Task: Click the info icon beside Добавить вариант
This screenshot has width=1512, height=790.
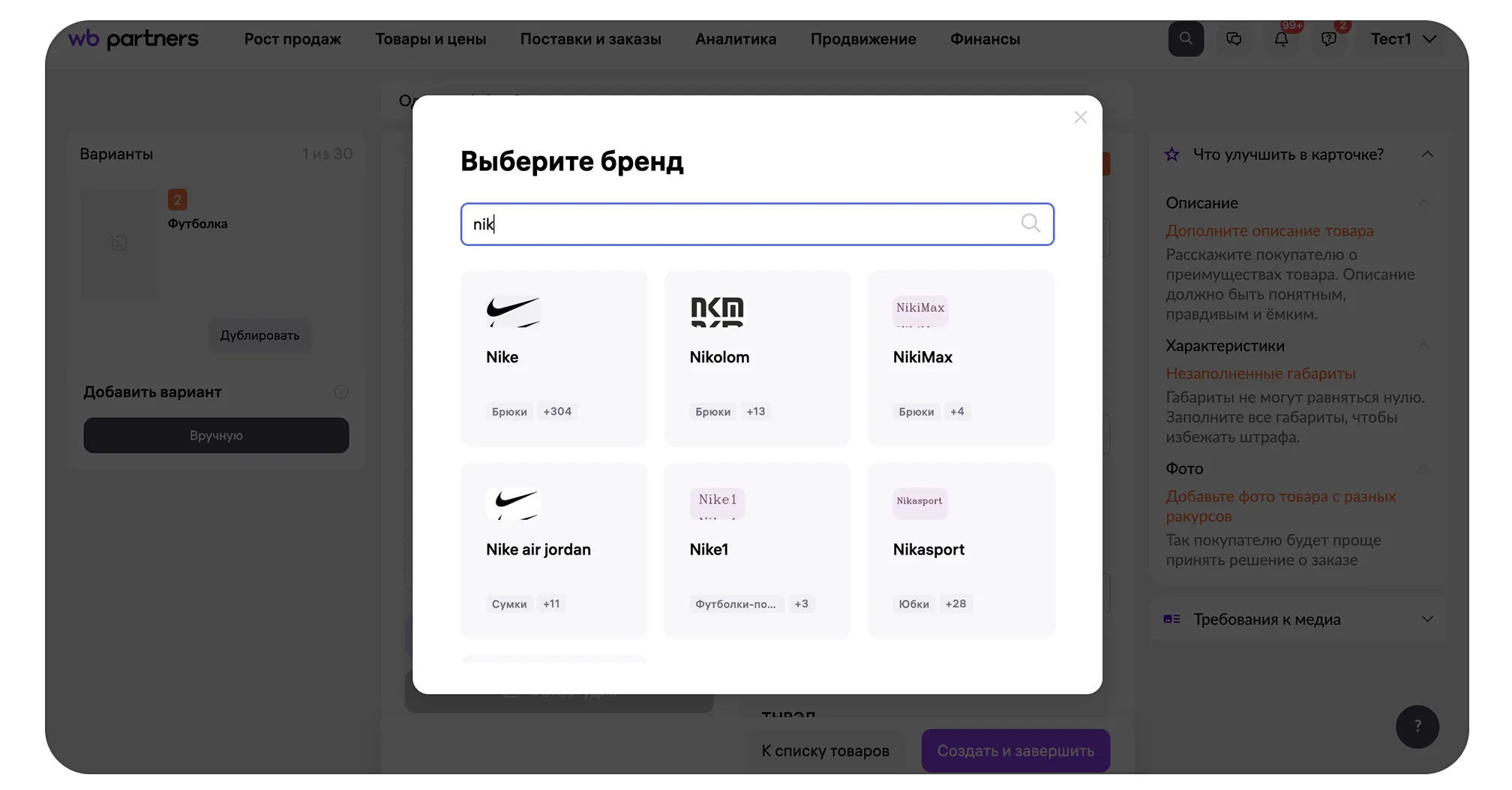Action: [341, 392]
